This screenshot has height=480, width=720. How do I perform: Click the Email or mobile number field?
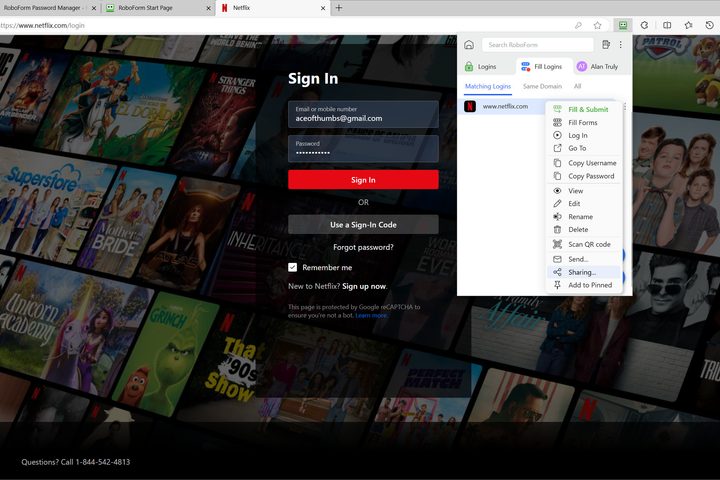[x=363, y=114]
